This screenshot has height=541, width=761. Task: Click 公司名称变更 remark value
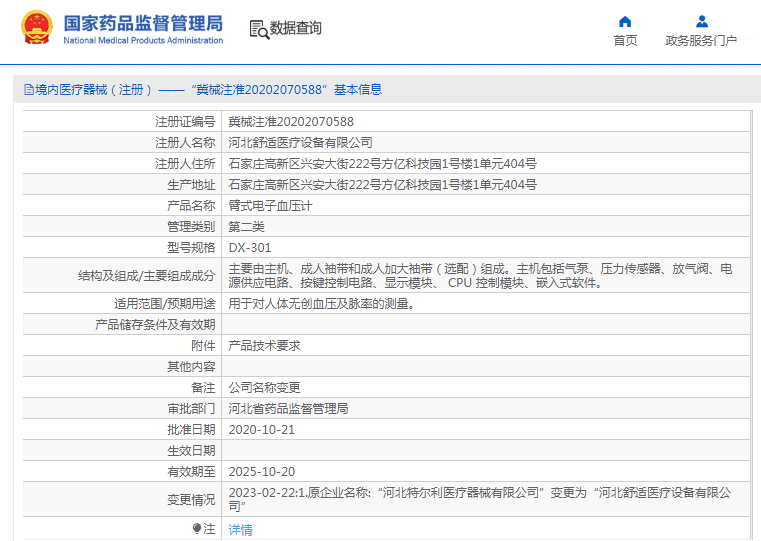point(265,388)
